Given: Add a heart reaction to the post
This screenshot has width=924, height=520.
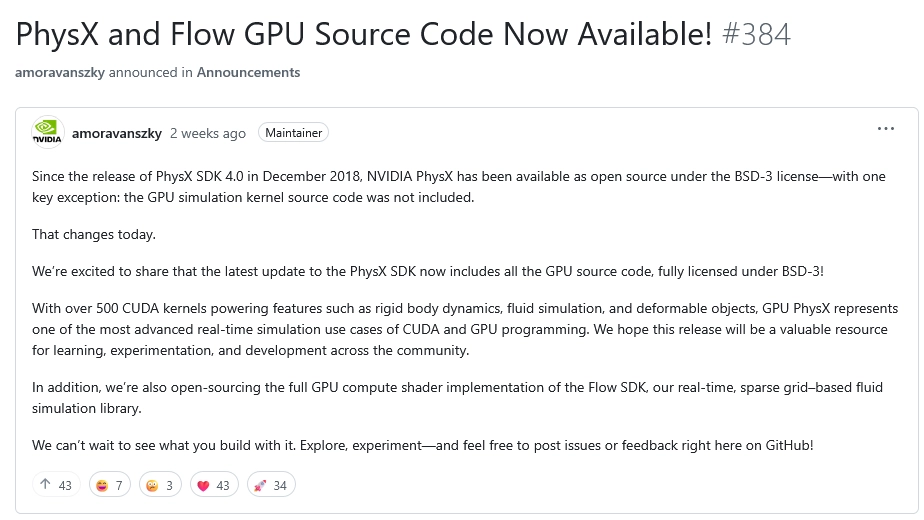Looking at the screenshot, I should [x=211, y=485].
